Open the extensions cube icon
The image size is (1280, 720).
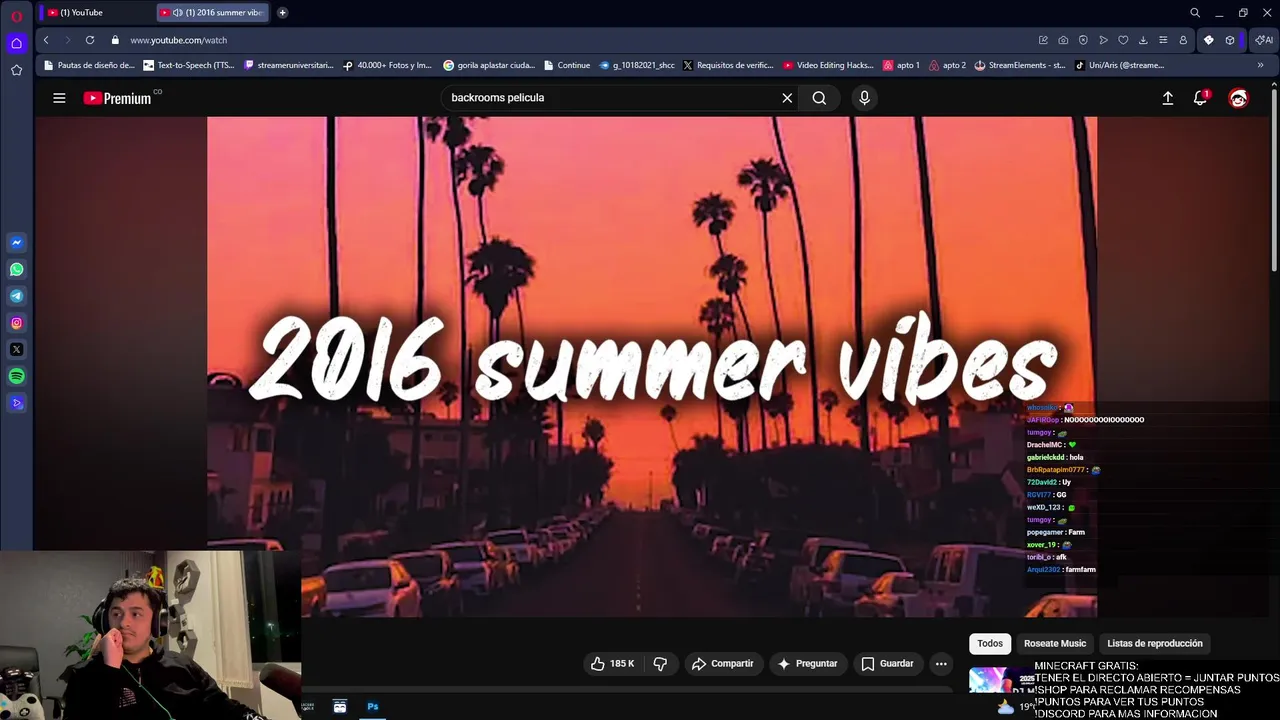coord(1230,40)
